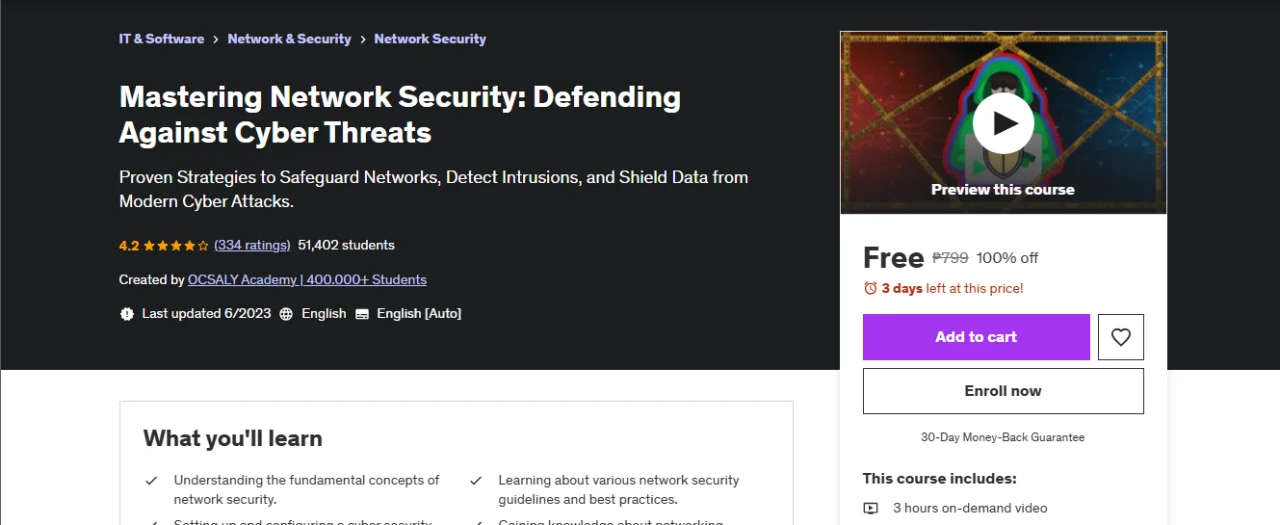Open Network & Security breadcrumb link

click(289, 39)
